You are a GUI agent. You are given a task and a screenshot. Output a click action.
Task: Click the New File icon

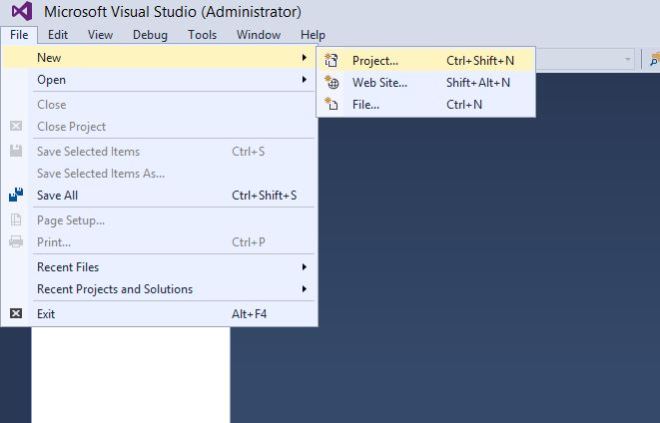(x=333, y=104)
